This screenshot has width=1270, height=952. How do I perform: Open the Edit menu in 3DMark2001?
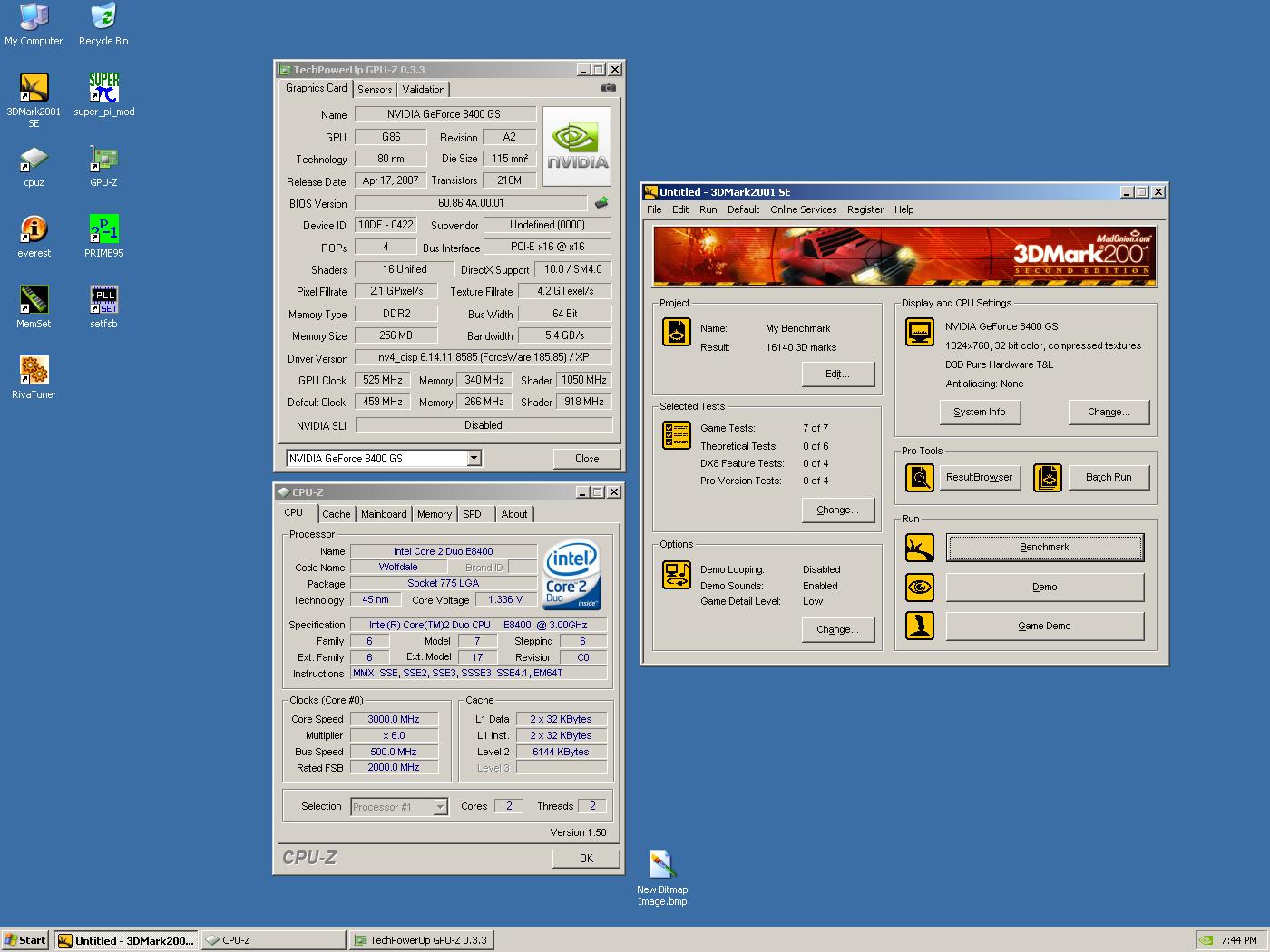(x=680, y=209)
